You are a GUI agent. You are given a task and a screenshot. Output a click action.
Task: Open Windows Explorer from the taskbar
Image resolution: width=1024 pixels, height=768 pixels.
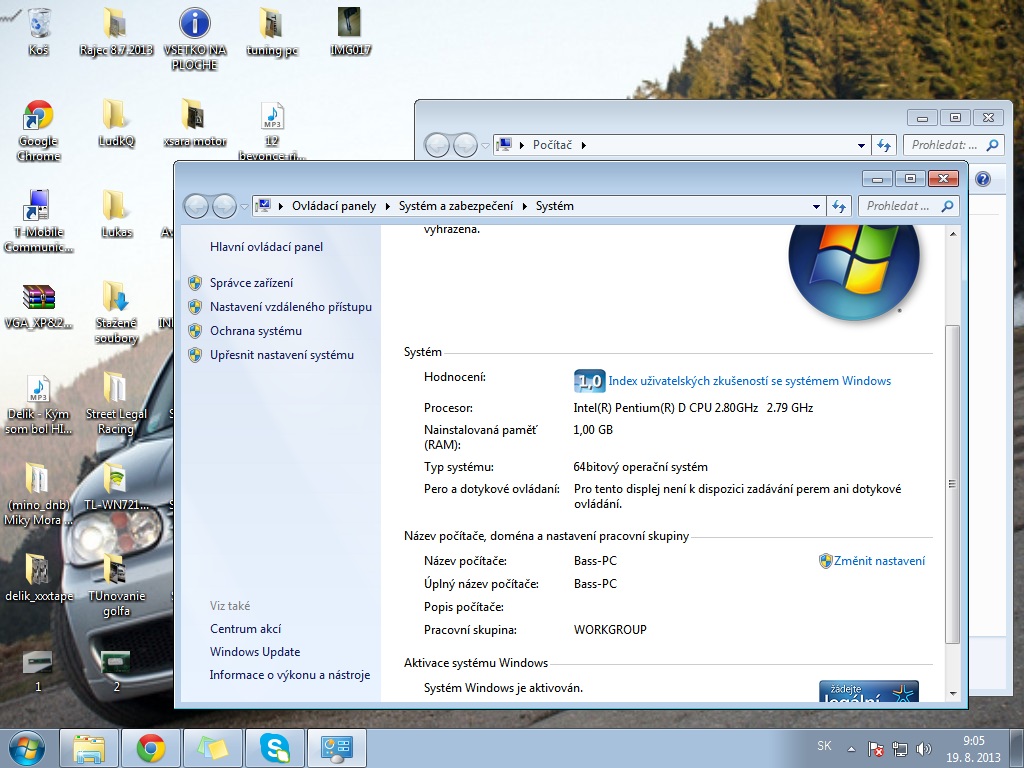point(89,747)
